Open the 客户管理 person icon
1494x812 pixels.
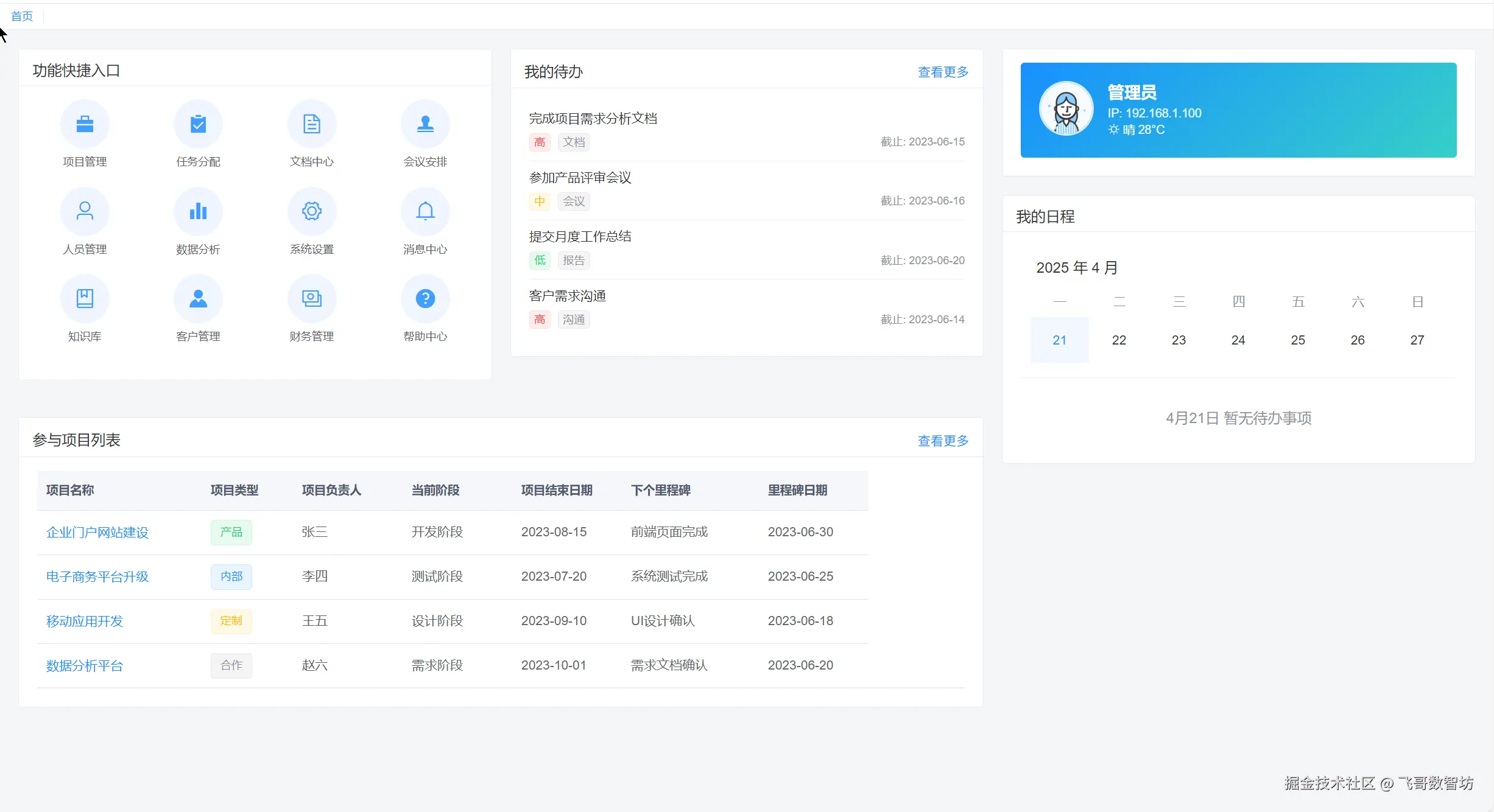click(198, 298)
